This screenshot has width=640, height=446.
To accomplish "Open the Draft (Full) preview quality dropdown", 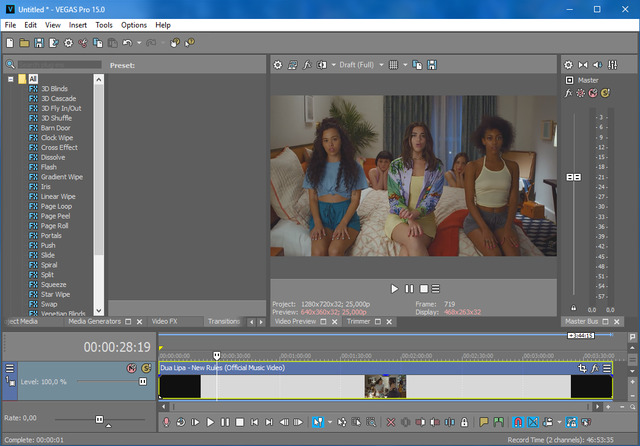I will coord(357,65).
